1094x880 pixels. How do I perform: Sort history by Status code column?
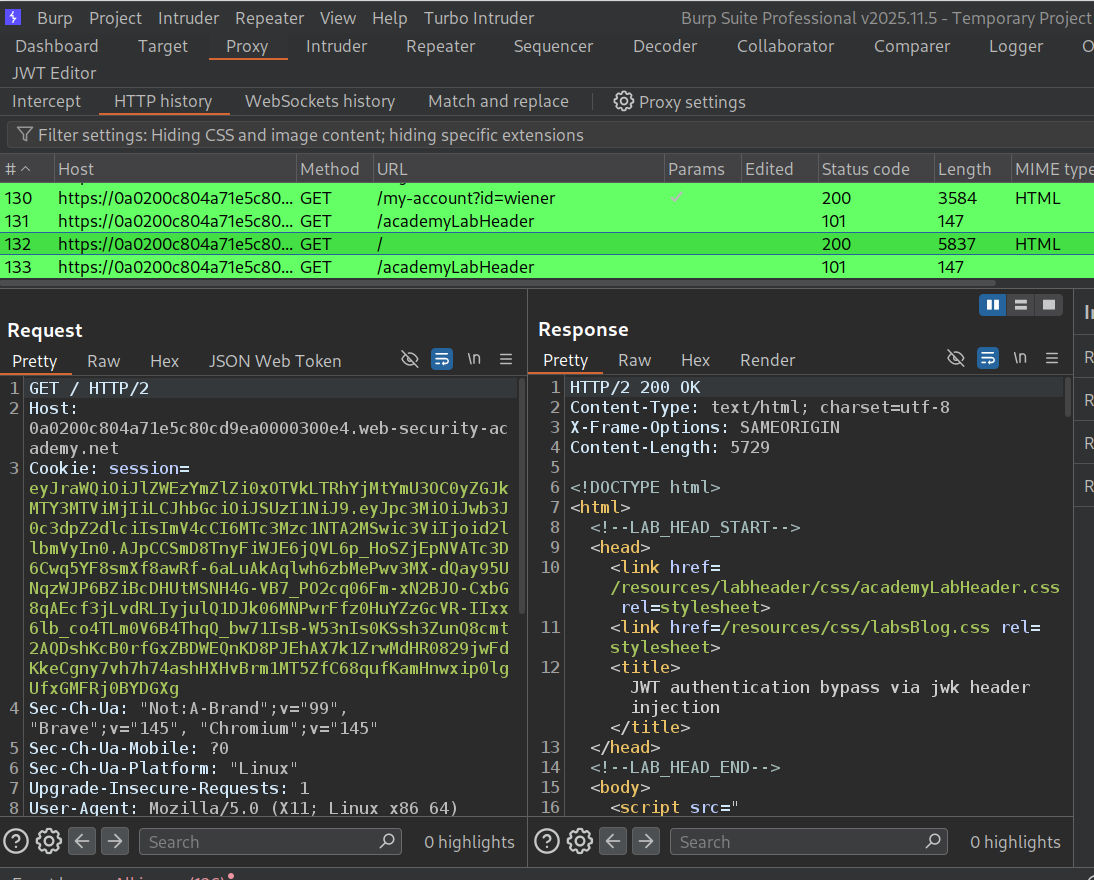point(865,169)
